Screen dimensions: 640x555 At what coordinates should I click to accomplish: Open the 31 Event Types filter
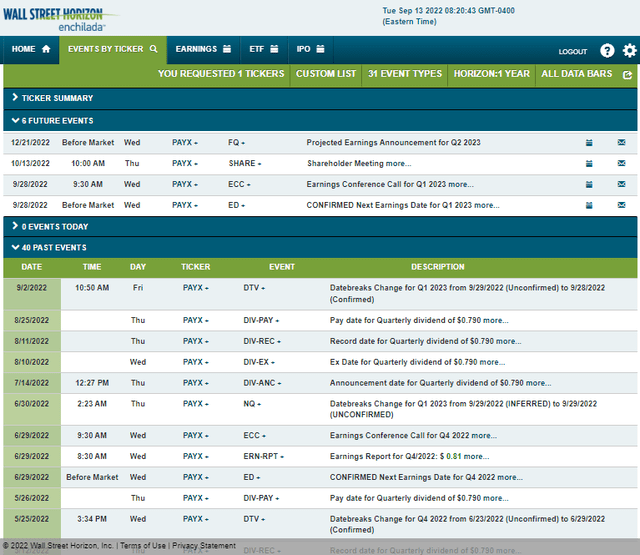404,74
